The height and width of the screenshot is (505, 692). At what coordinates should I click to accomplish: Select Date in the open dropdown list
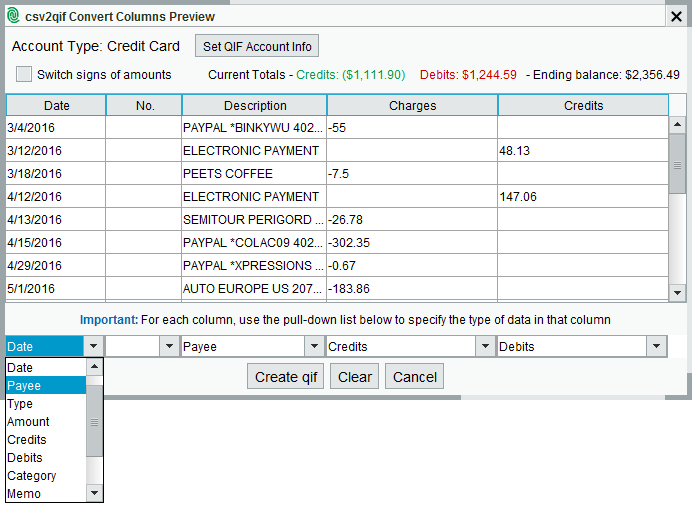pos(46,367)
